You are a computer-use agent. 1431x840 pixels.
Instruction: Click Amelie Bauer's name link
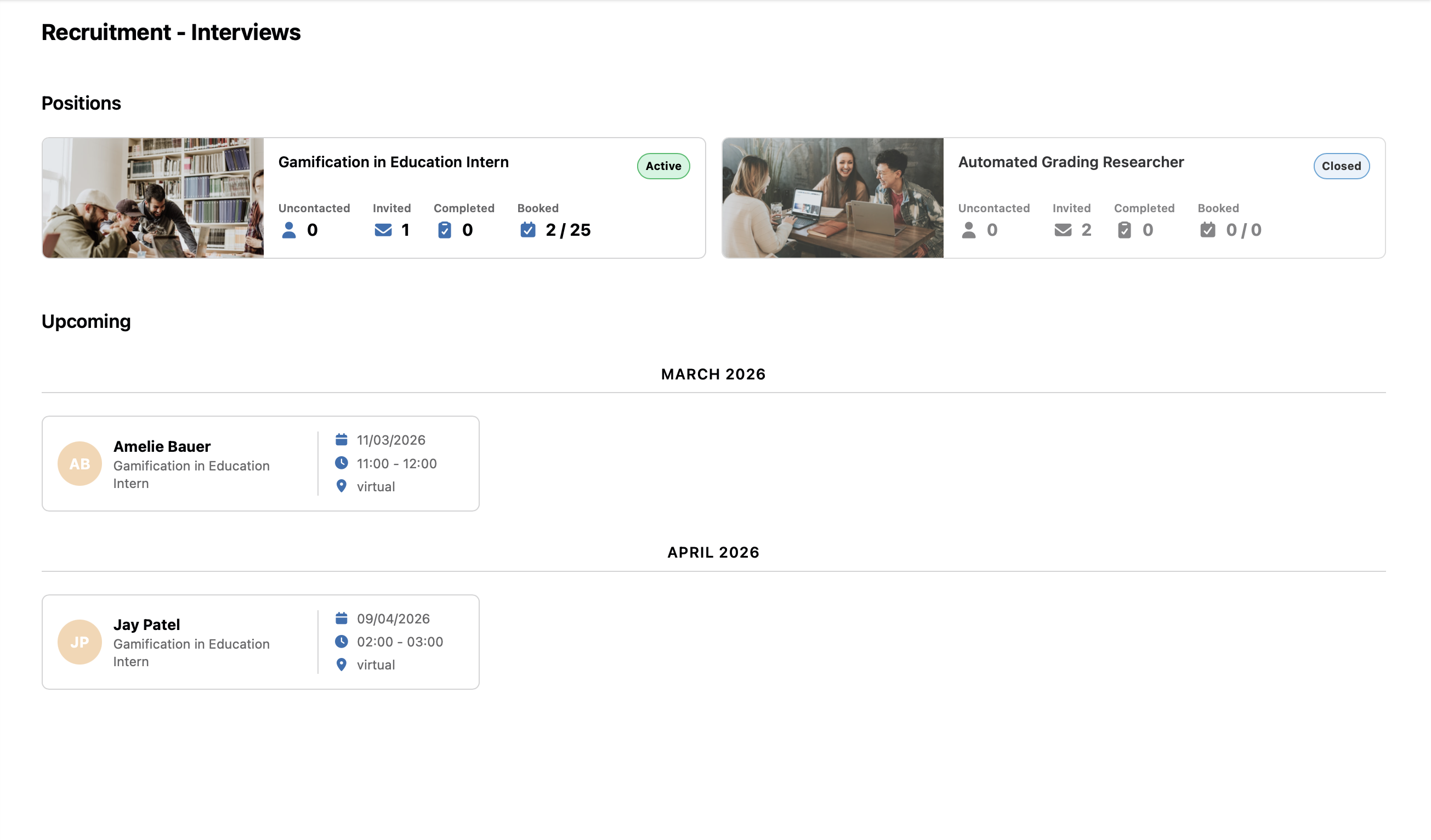(x=162, y=446)
